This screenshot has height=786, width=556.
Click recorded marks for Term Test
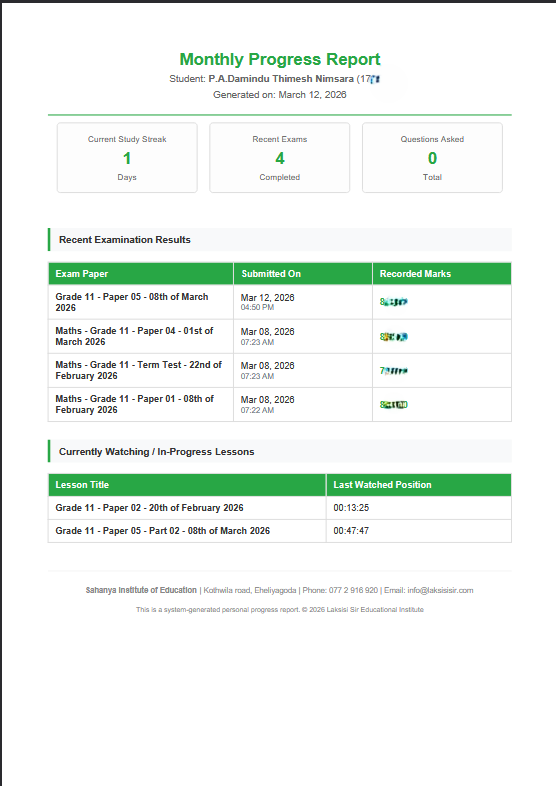(x=394, y=371)
